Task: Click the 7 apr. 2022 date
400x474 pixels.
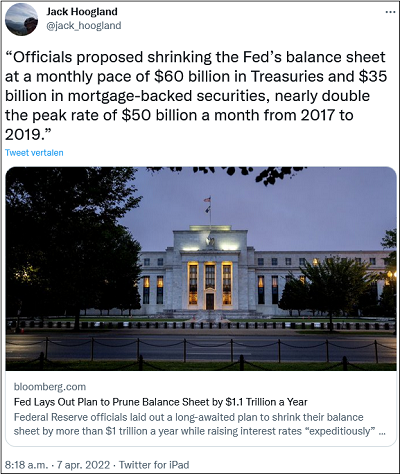Action: pyautogui.click(x=83, y=465)
